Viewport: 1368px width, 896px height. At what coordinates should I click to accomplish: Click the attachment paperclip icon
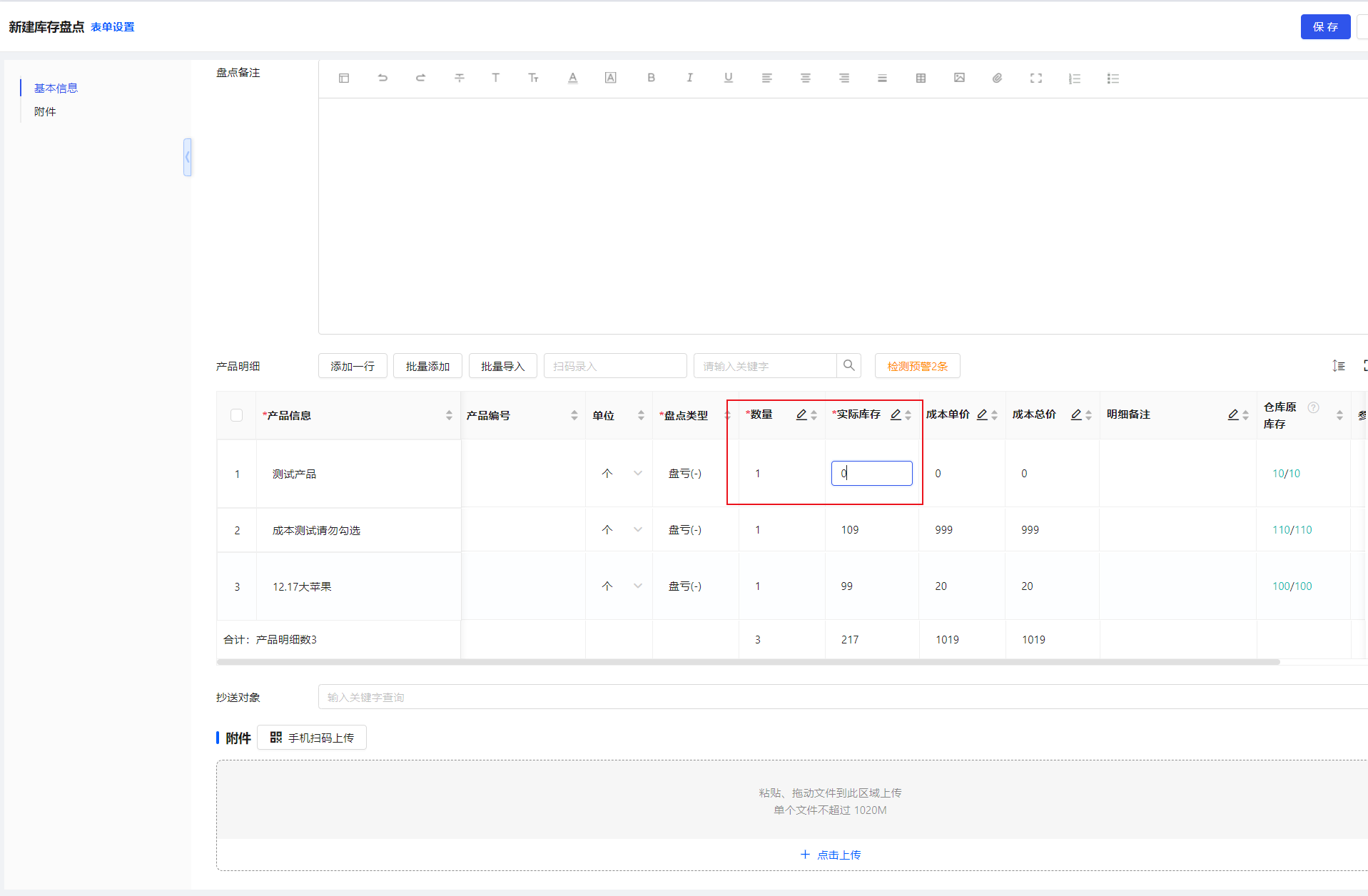coord(997,78)
